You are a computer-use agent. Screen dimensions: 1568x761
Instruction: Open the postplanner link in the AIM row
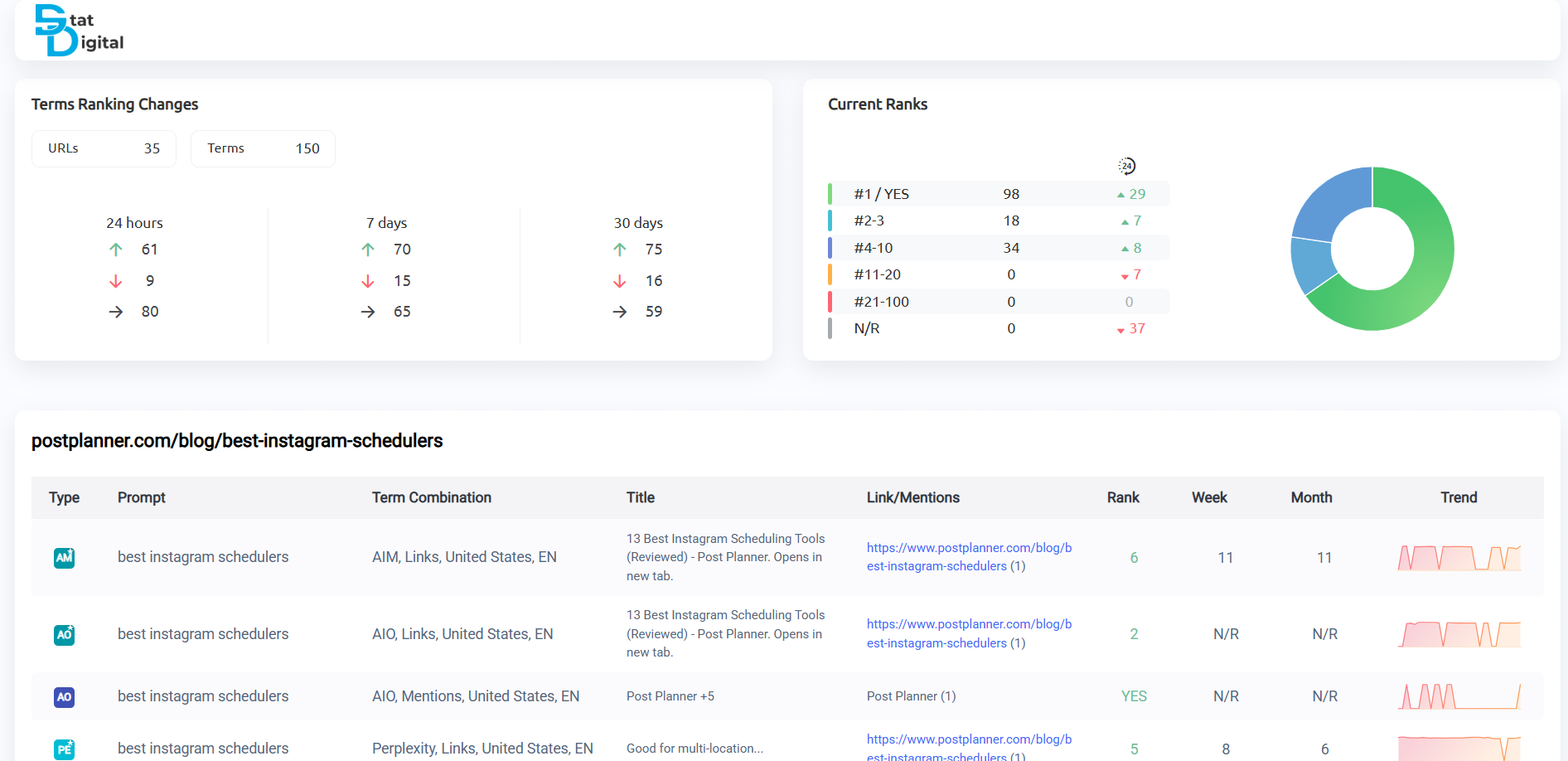(x=969, y=557)
